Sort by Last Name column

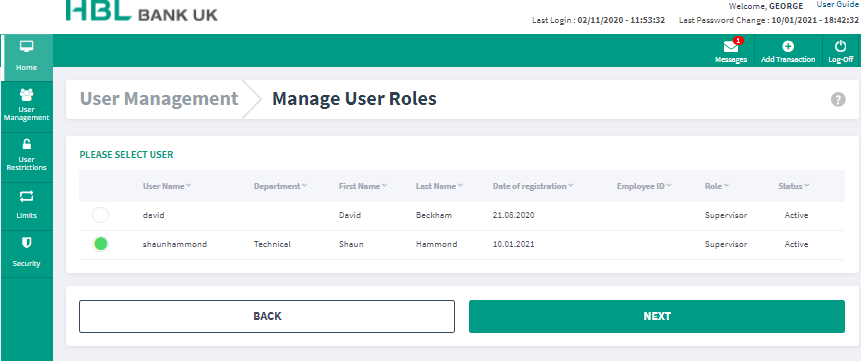[439, 186]
